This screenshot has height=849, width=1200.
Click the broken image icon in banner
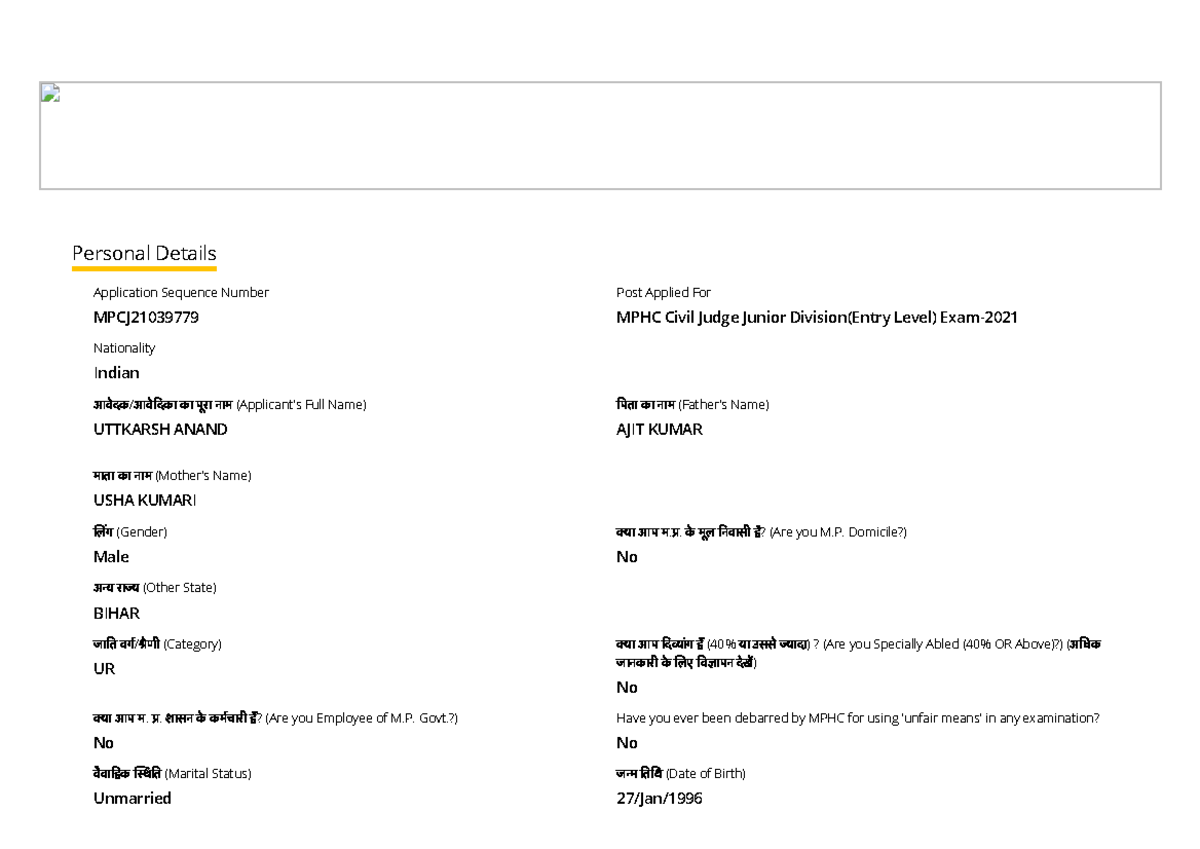[x=50, y=94]
